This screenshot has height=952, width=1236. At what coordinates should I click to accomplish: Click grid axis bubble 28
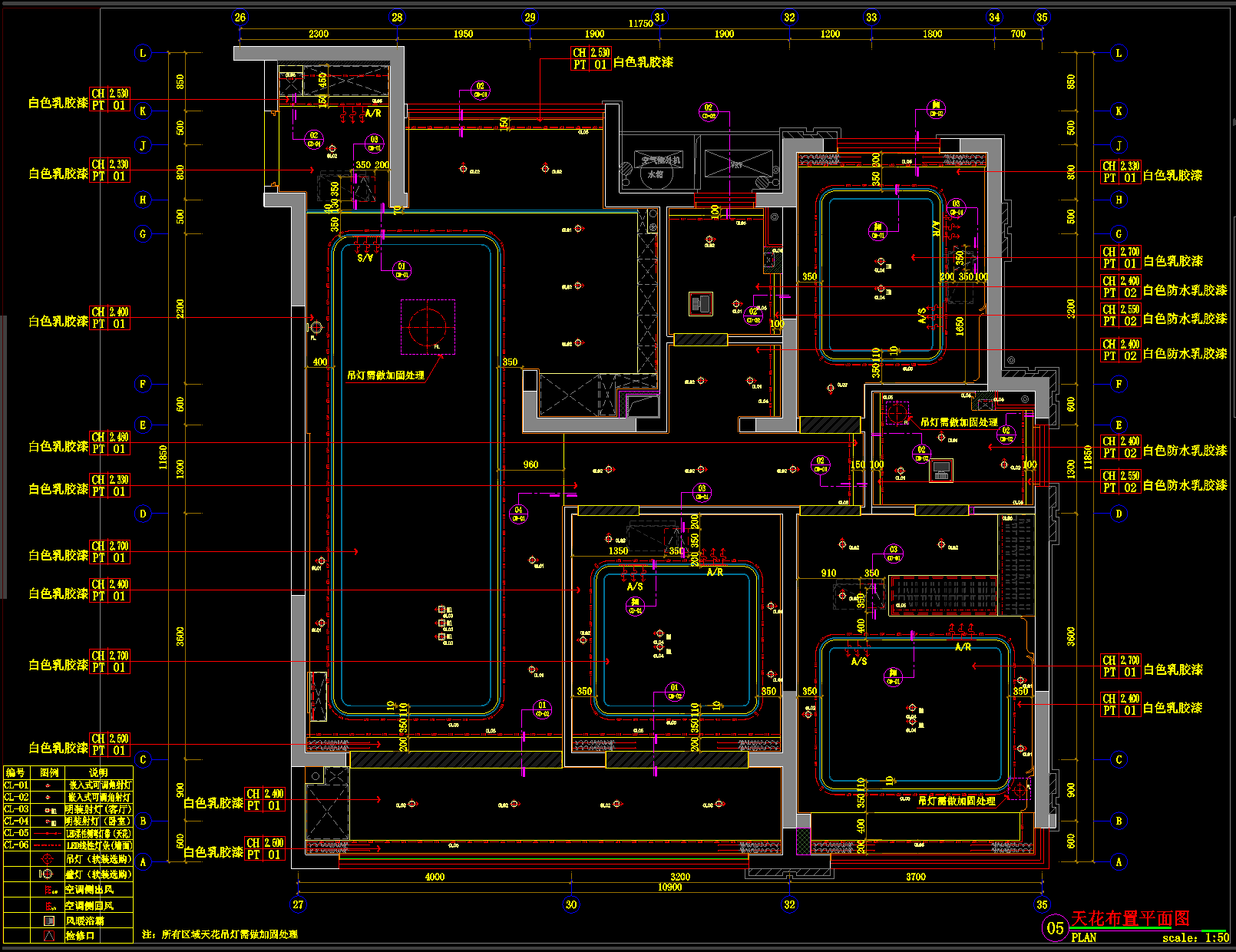[x=397, y=17]
